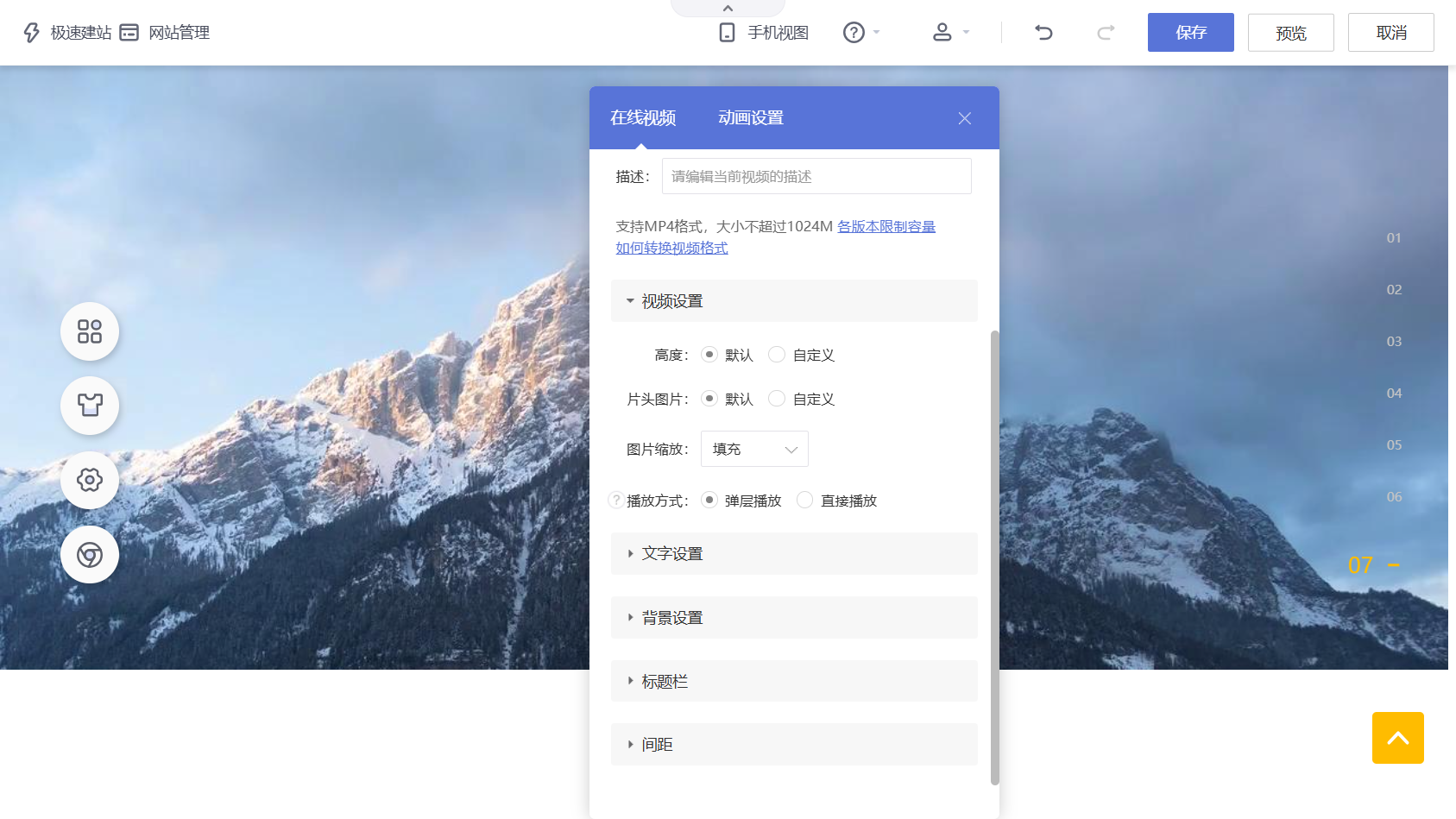Jump to page section 04
This screenshot has width=1456, height=819.
1394,393
